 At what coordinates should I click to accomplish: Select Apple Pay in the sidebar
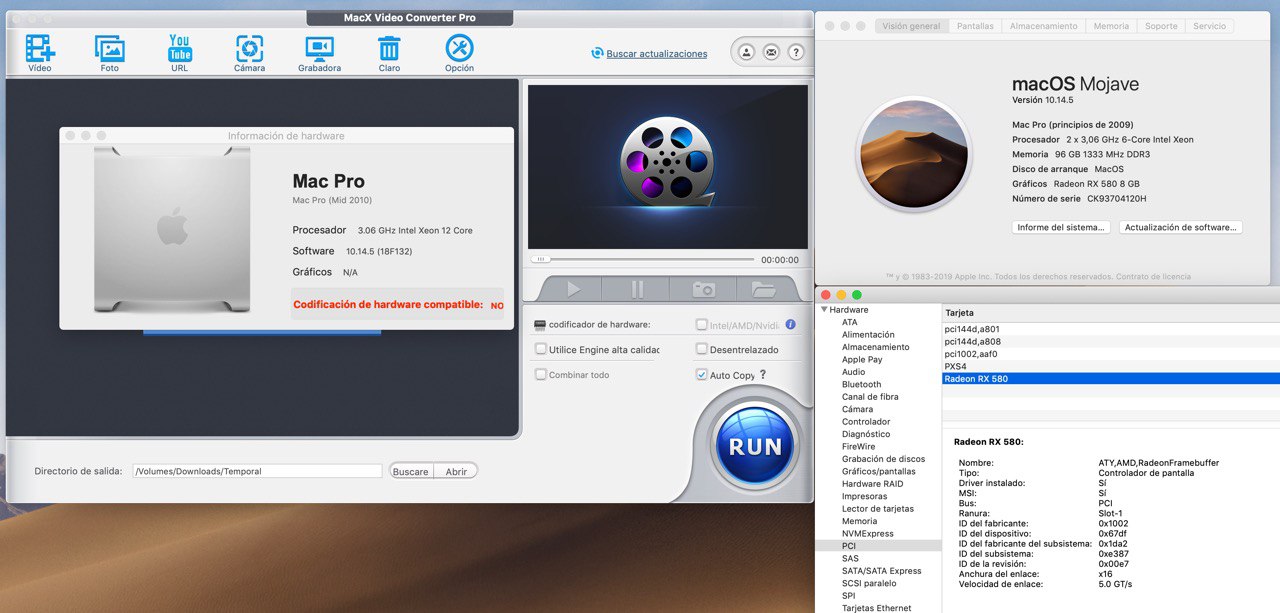coord(862,360)
